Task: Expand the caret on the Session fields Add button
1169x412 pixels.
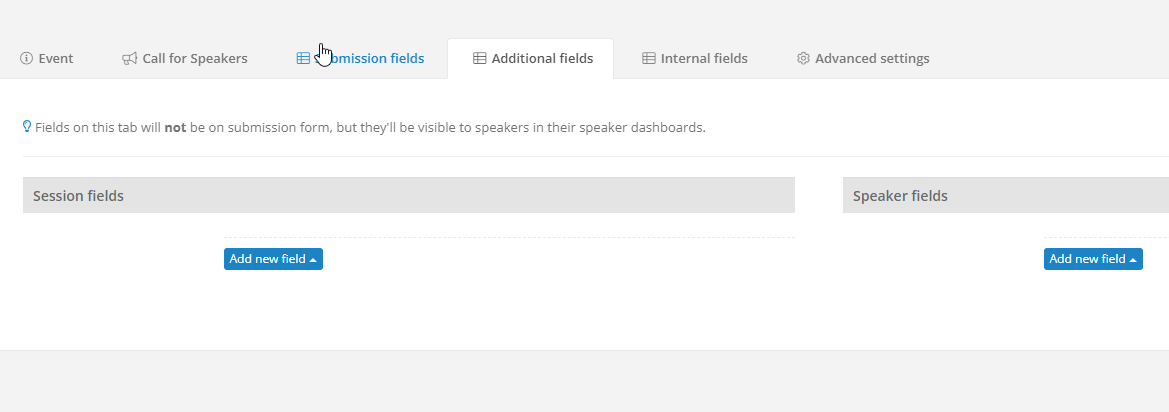Action: click(x=313, y=259)
